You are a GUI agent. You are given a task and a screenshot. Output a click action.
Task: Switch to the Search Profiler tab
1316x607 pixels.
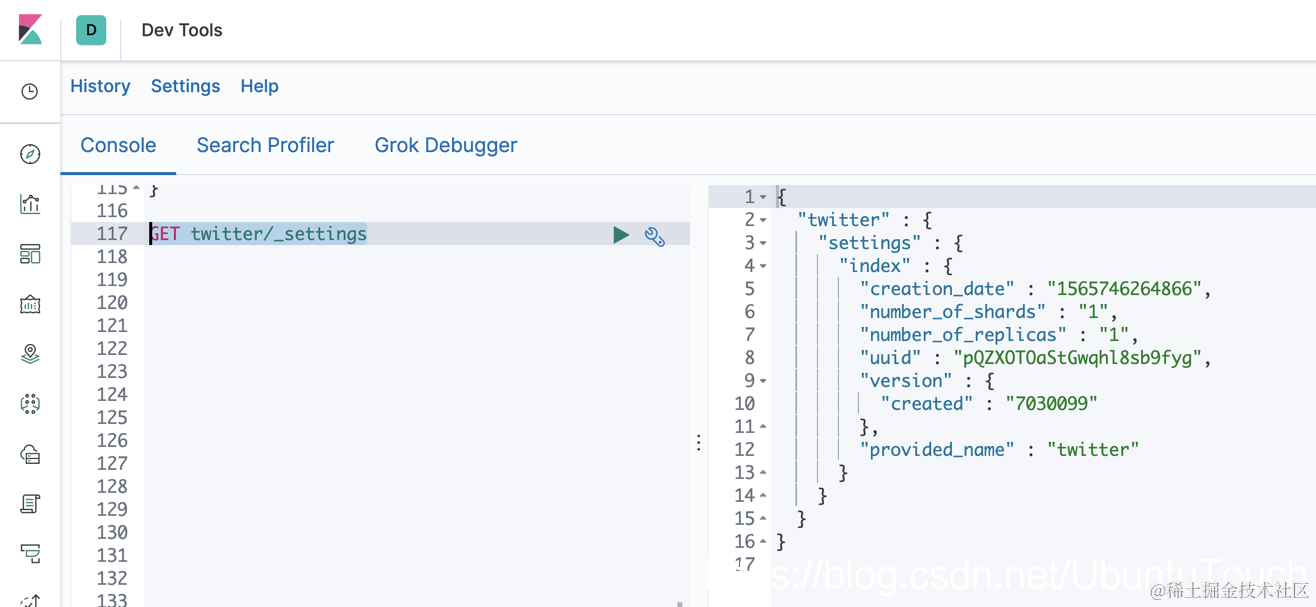click(265, 145)
